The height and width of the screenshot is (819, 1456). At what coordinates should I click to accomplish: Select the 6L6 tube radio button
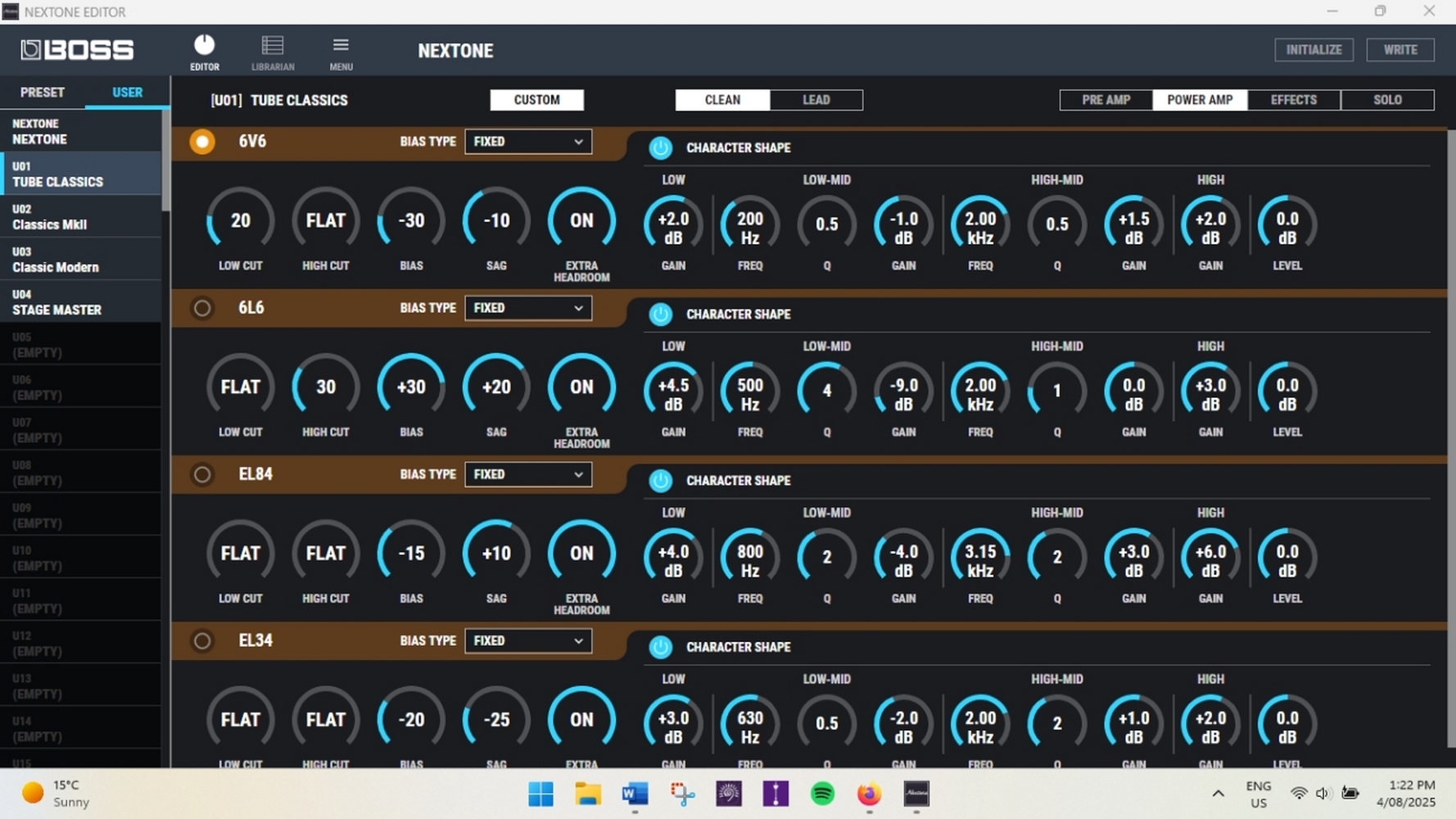[x=202, y=308]
